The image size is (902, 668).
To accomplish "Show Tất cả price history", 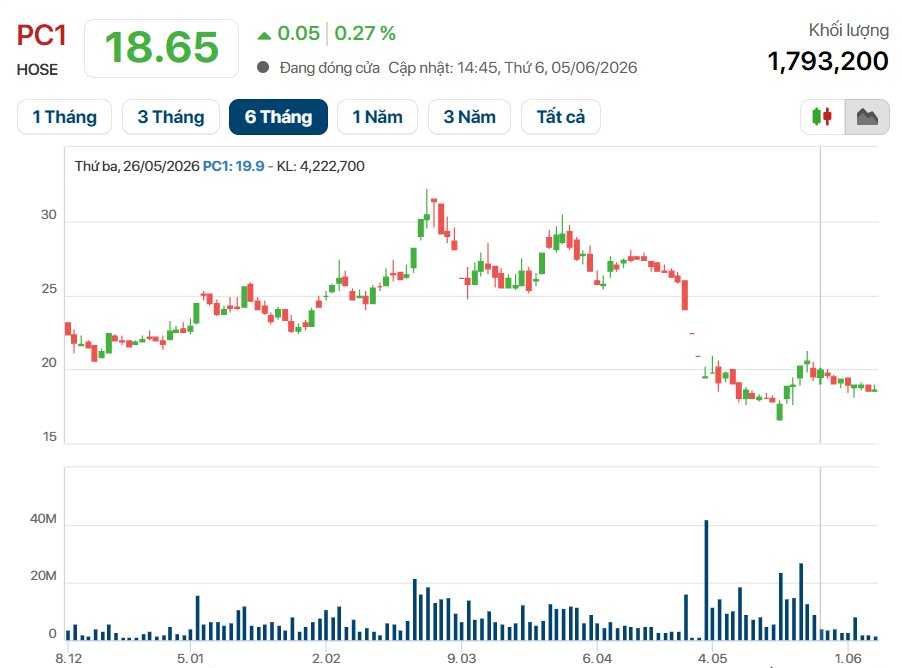I will tap(561, 117).
